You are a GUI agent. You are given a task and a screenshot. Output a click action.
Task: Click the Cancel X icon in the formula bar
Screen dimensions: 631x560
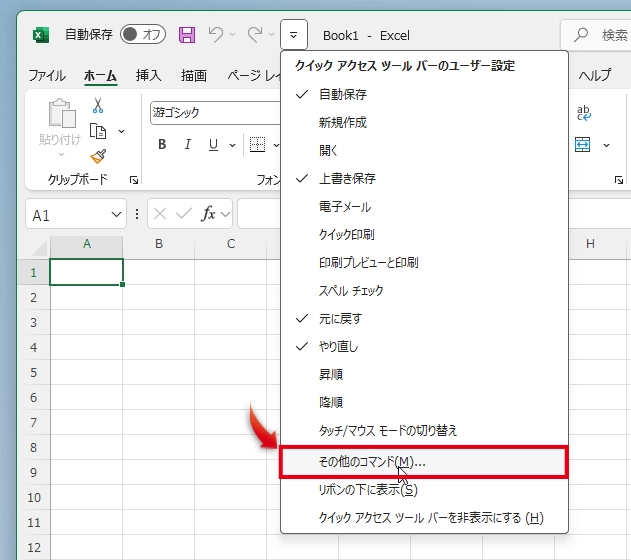(160, 214)
